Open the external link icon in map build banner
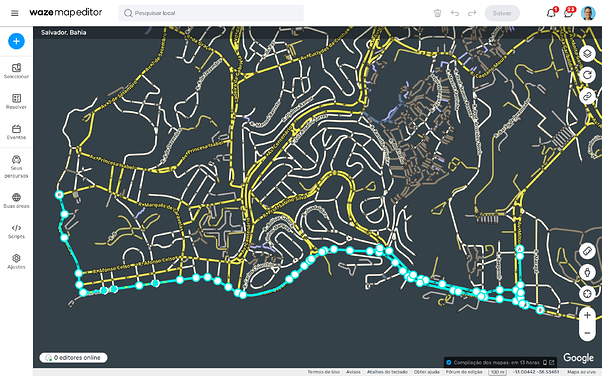602x376 pixels. pos(552,362)
